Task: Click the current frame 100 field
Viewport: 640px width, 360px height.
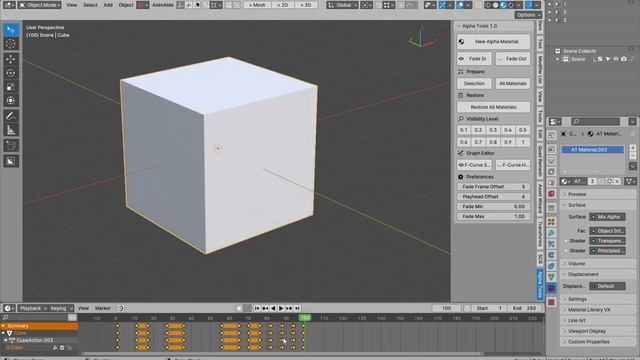Action: 447,308
